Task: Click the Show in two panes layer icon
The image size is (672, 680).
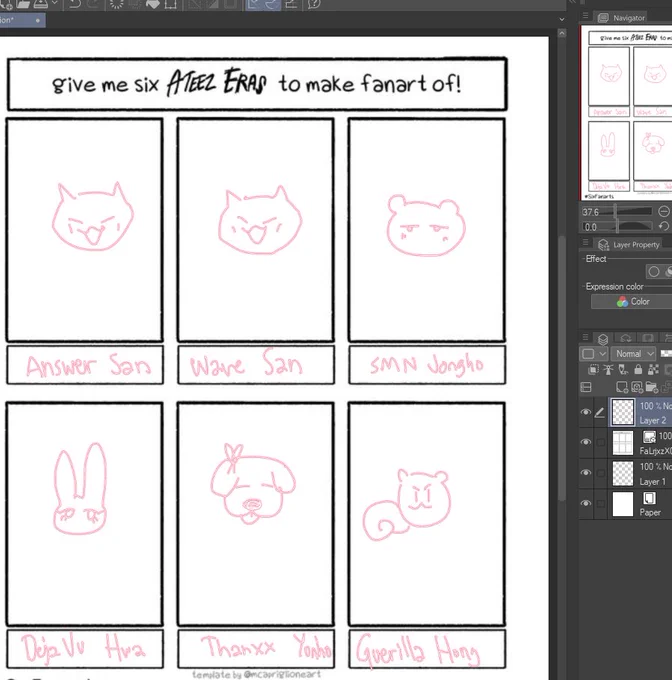Action: 586,387
